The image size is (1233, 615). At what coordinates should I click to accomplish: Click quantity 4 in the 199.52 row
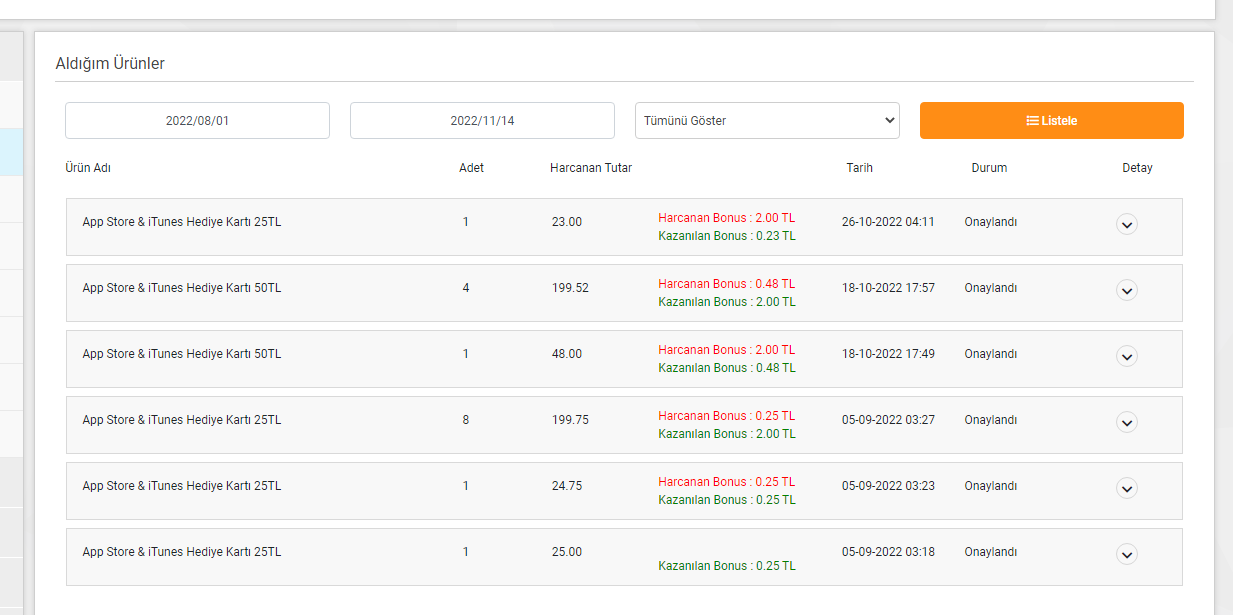coord(466,288)
